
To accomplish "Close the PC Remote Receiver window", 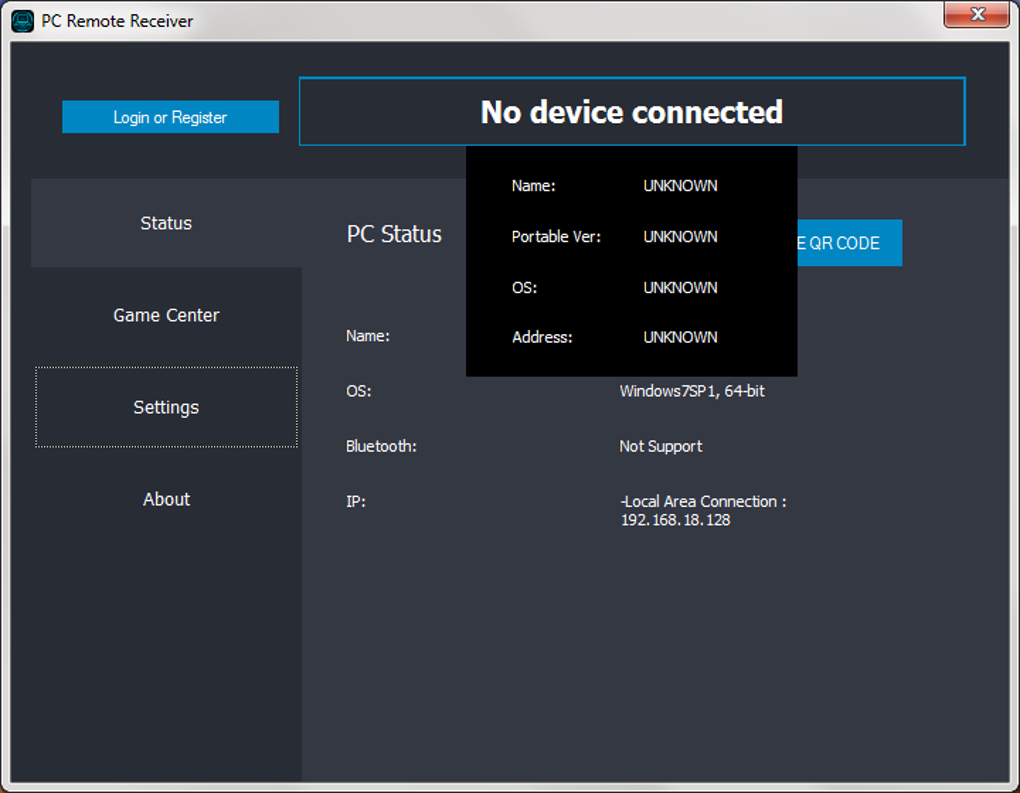I will point(977,15).
